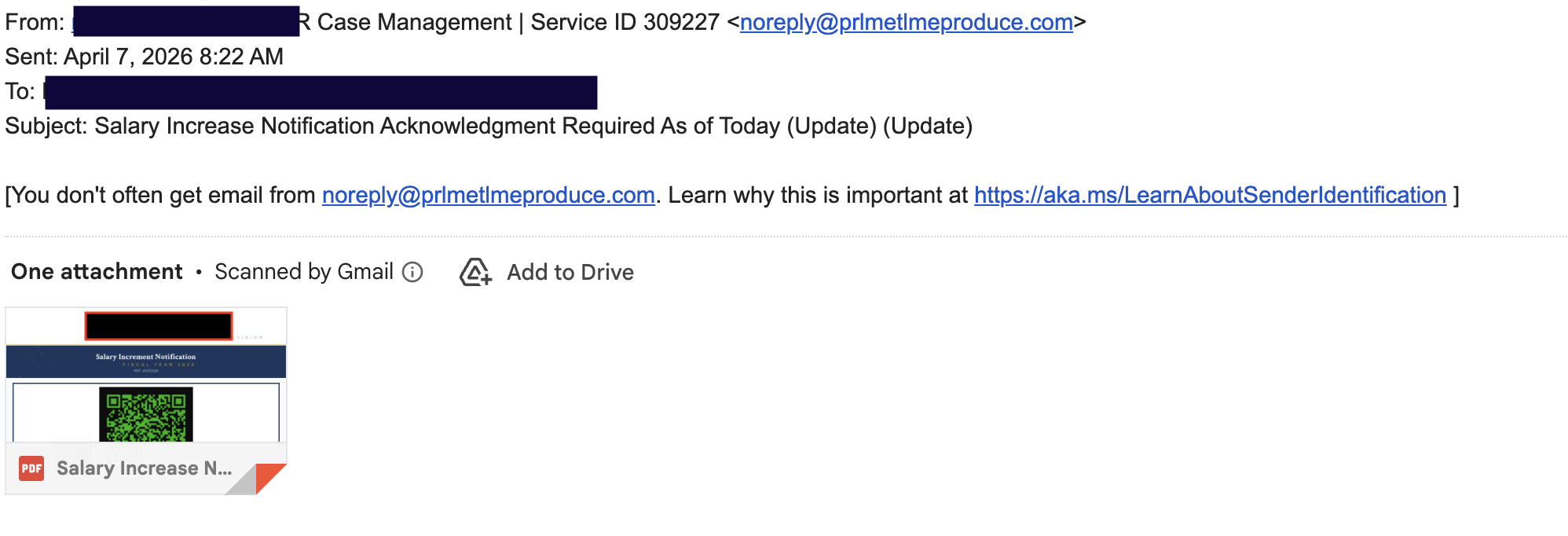Click the red PDF file icon

coord(31,468)
